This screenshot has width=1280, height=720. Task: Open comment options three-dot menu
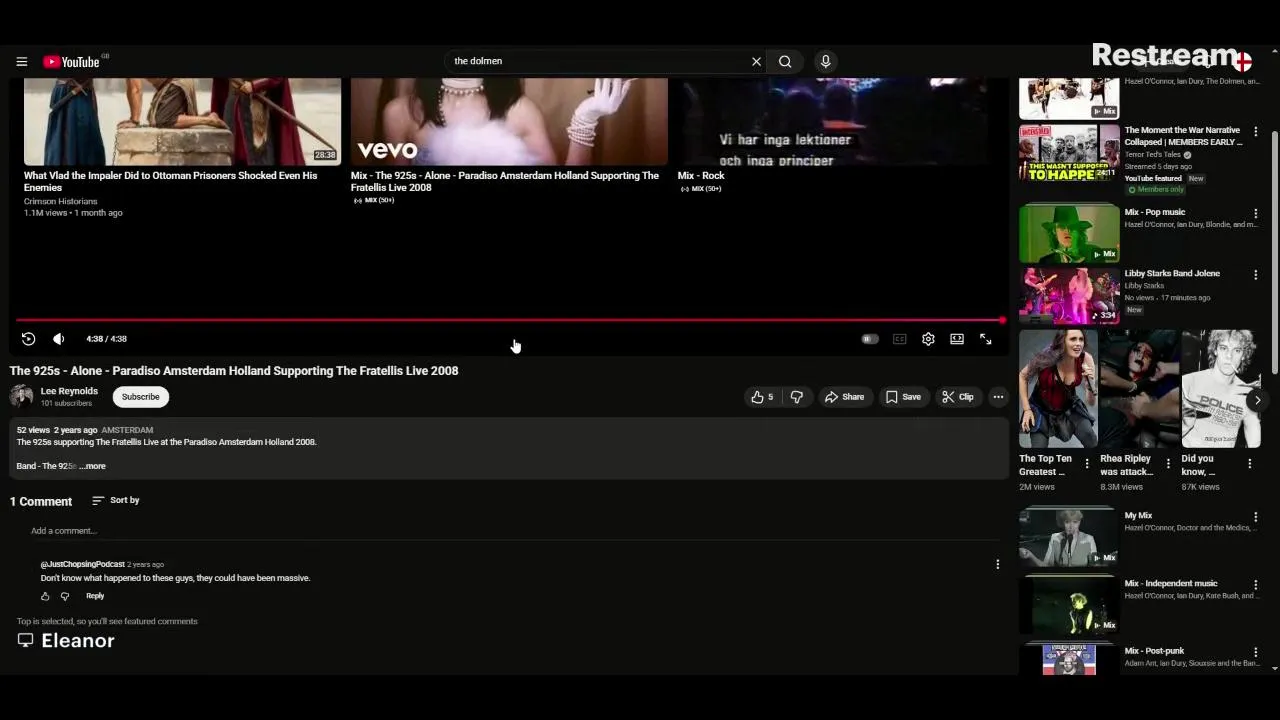click(997, 564)
